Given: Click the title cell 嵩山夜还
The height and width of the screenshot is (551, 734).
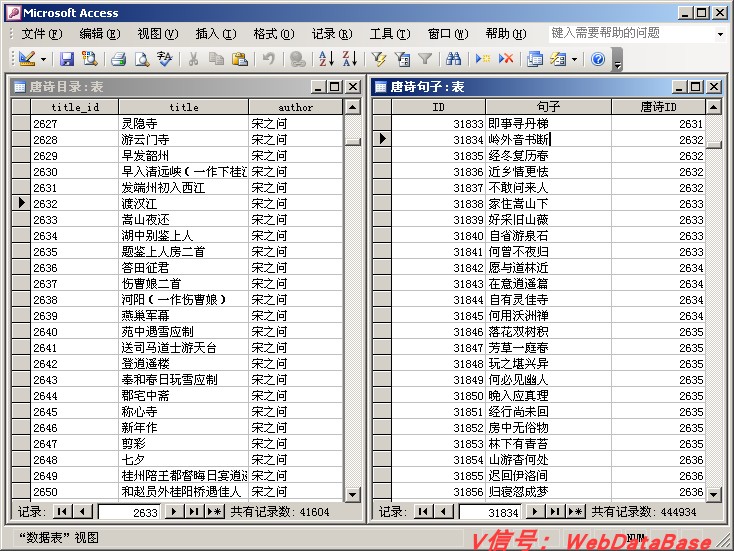Looking at the screenshot, I should point(184,220).
